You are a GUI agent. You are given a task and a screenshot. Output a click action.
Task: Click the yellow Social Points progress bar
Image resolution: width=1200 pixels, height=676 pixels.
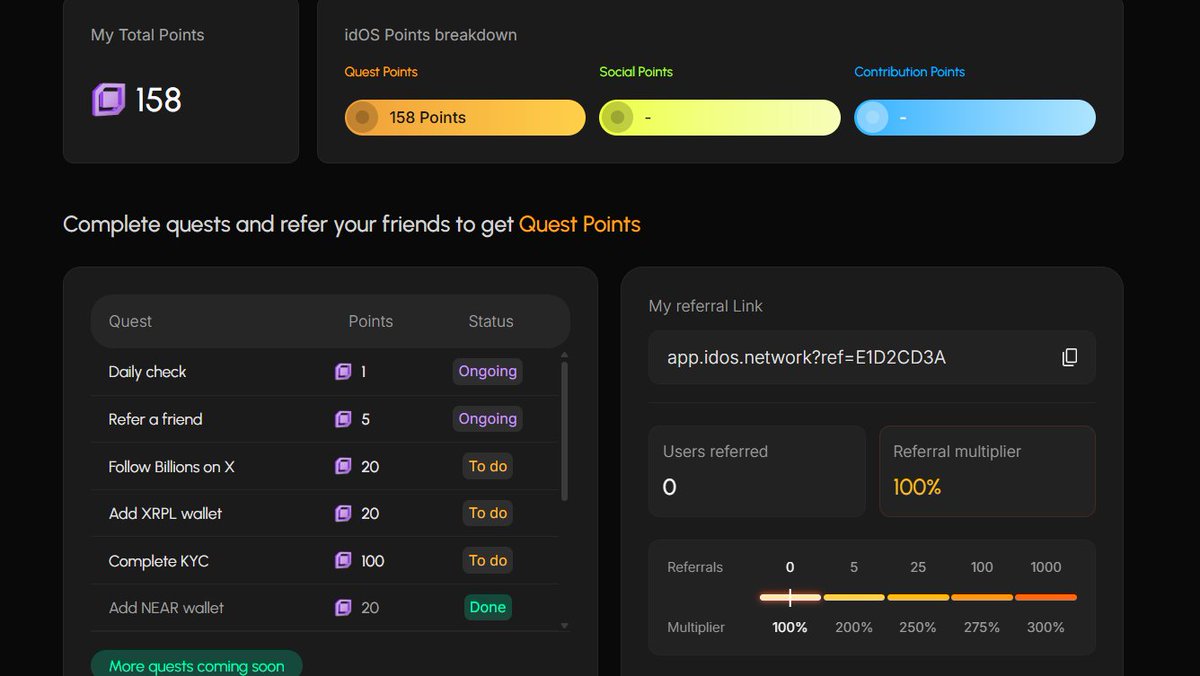(x=720, y=117)
